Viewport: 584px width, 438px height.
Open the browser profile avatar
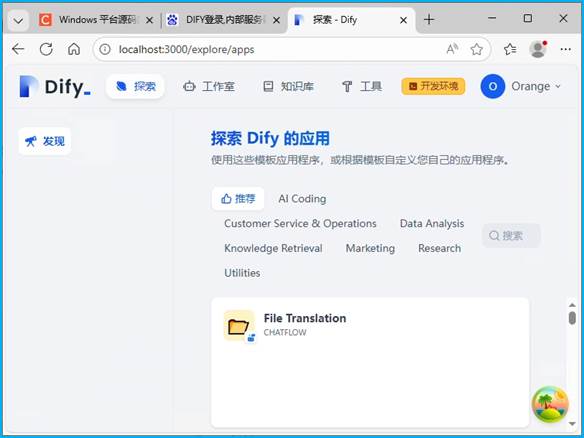538,49
